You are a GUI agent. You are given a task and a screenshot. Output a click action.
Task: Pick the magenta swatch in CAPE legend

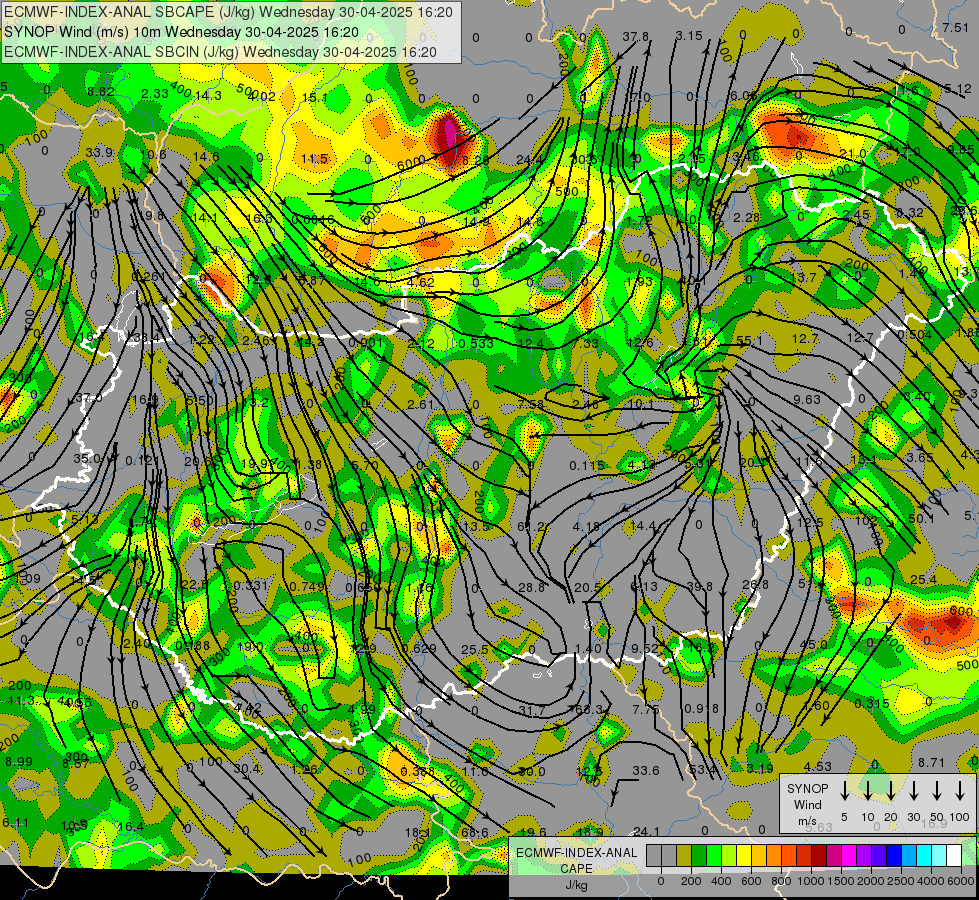click(x=849, y=855)
